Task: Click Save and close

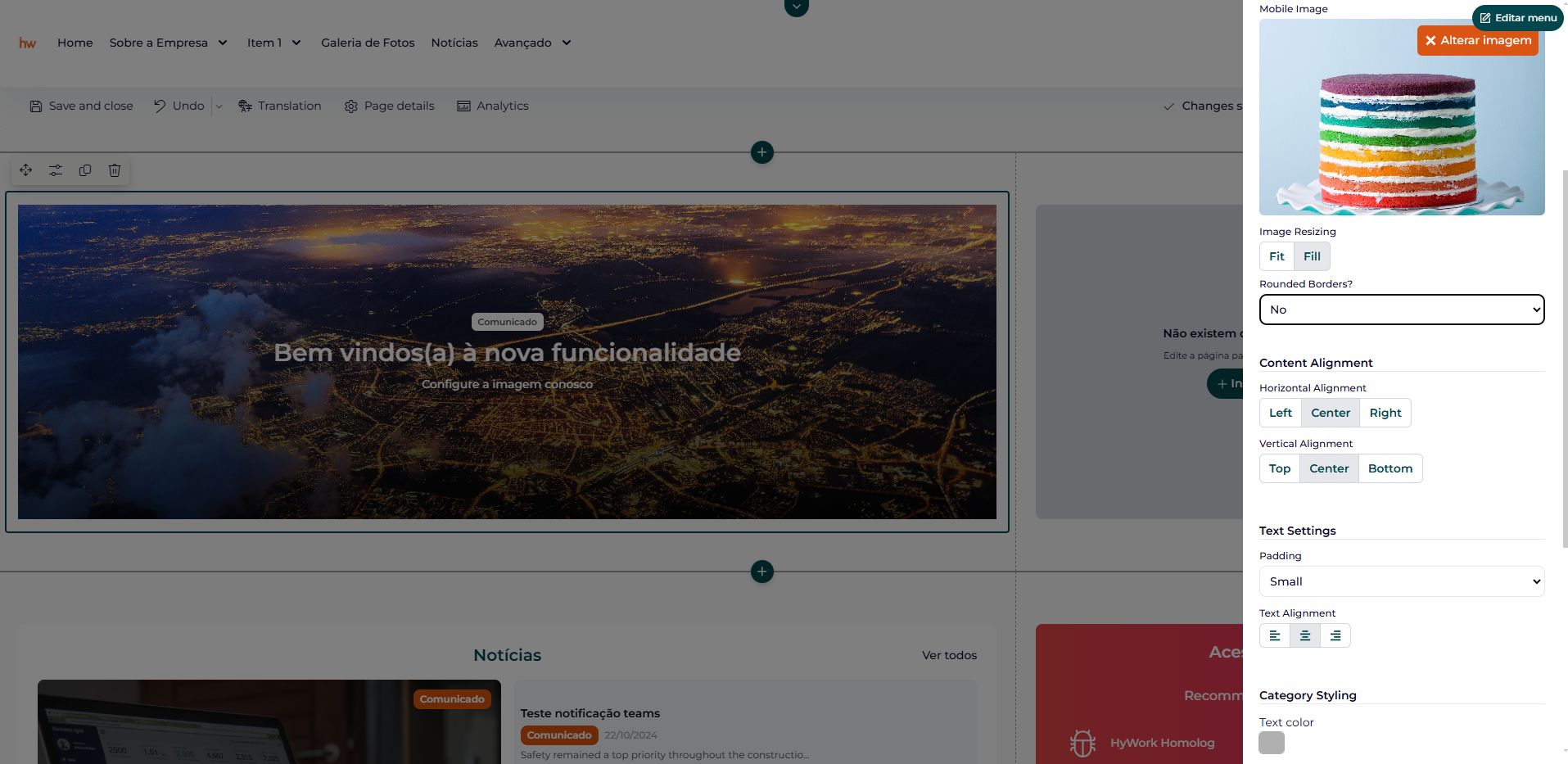Action: [x=81, y=106]
